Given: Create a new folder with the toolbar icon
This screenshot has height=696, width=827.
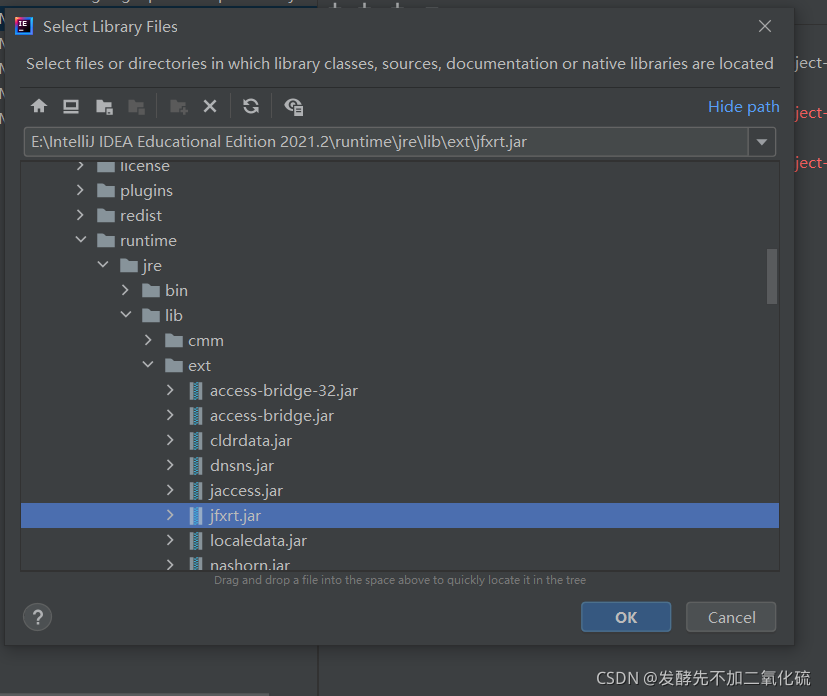Looking at the screenshot, I should (x=179, y=107).
